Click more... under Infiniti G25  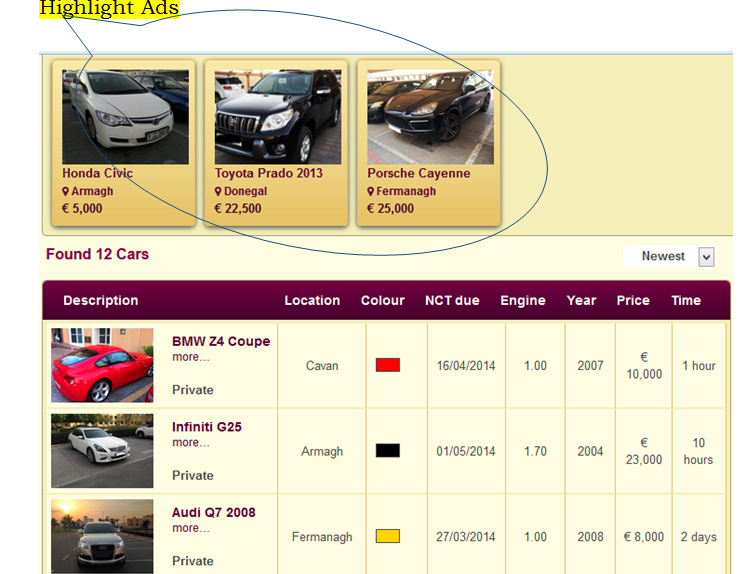tap(190, 442)
